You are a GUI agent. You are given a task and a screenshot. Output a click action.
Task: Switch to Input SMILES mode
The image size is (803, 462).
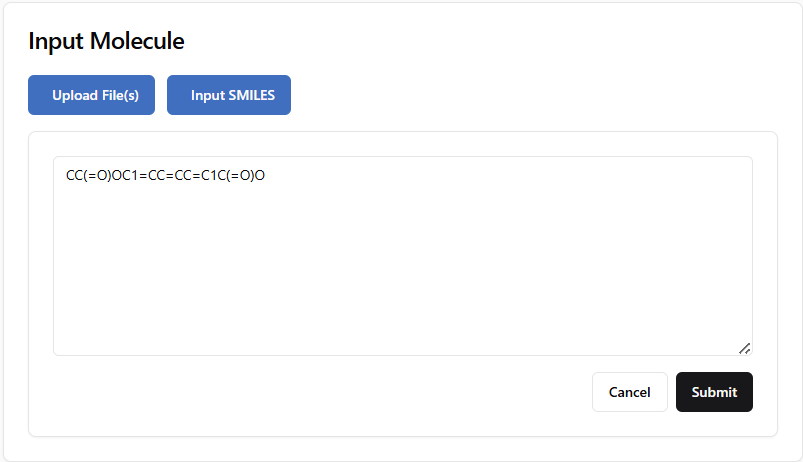pos(229,95)
